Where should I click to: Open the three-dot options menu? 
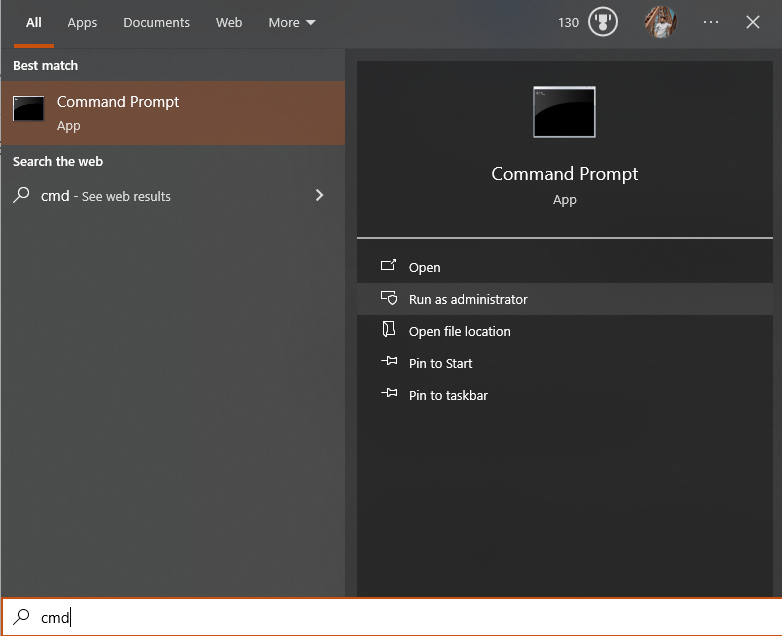tap(711, 22)
